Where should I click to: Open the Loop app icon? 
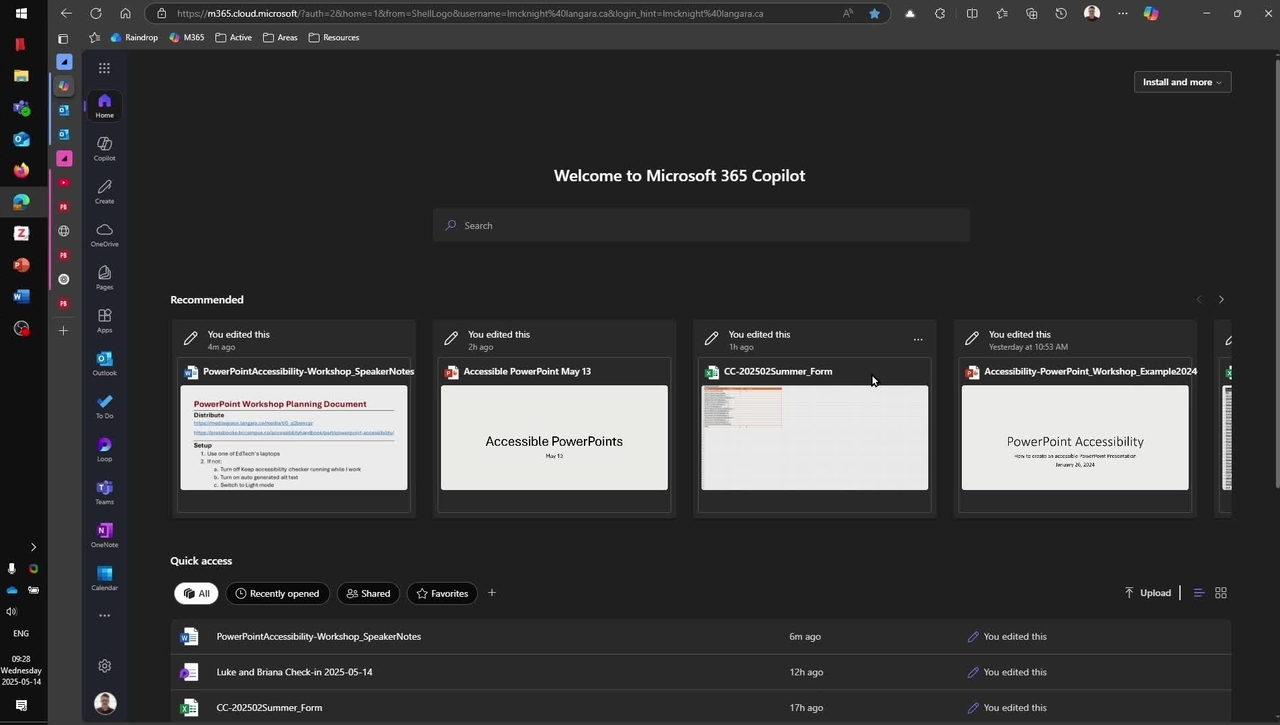click(x=104, y=449)
